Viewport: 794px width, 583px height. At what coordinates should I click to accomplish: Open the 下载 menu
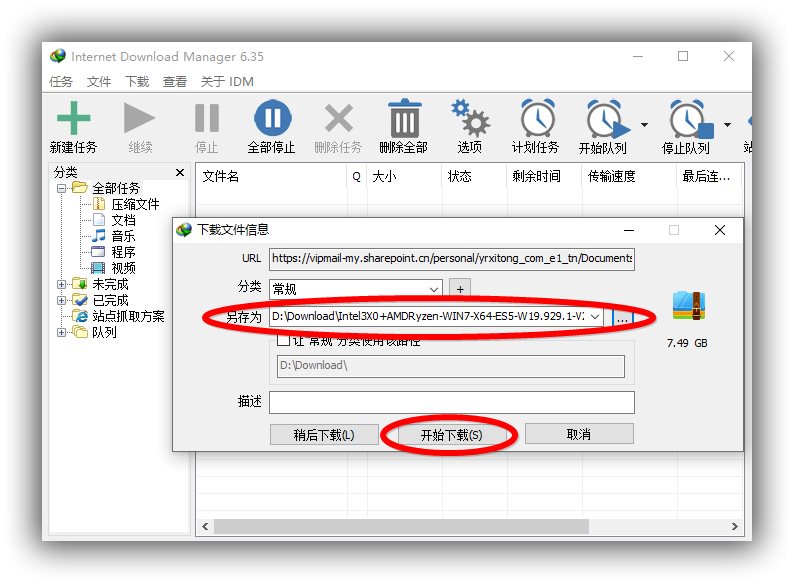(x=137, y=81)
